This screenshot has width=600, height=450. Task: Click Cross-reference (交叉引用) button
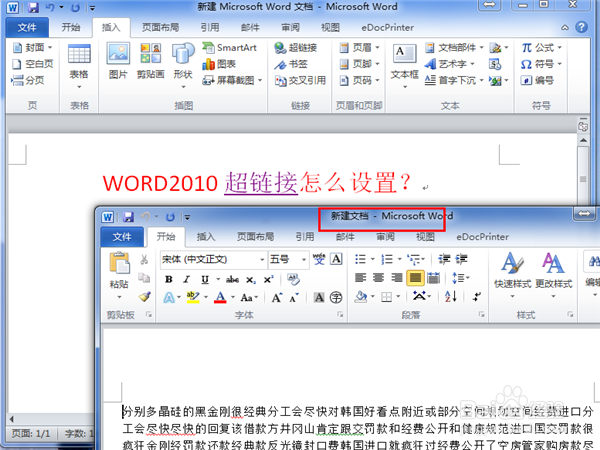(x=300, y=80)
